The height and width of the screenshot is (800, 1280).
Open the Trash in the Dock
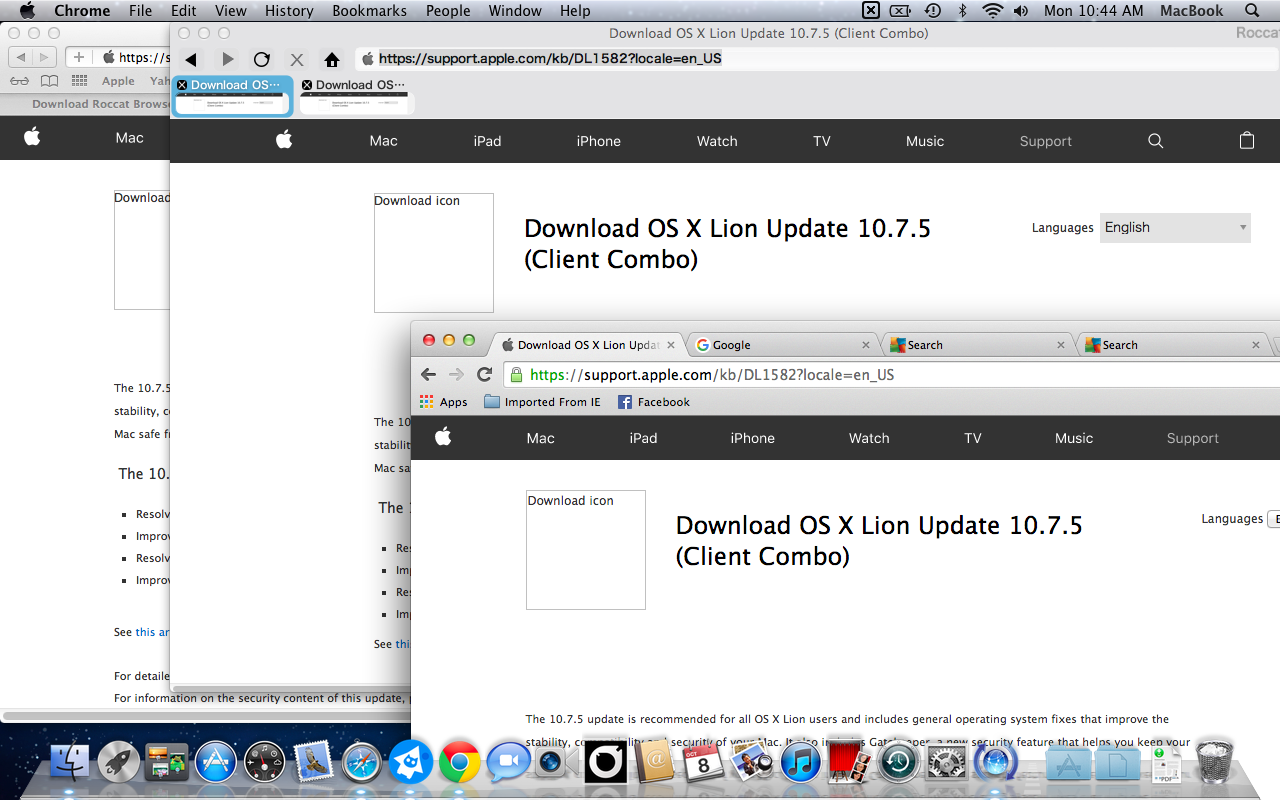[x=1213, y=760]
